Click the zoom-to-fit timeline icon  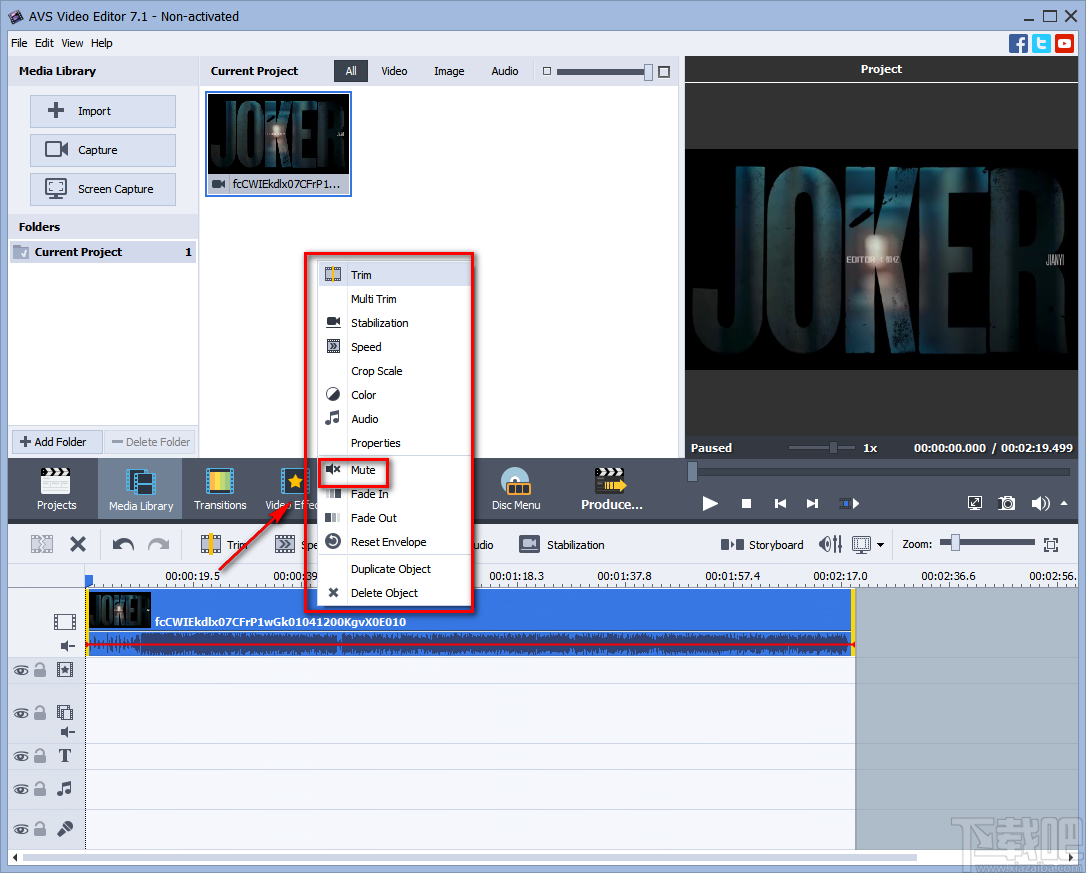pyautogui.click(x=1051, y=545)
